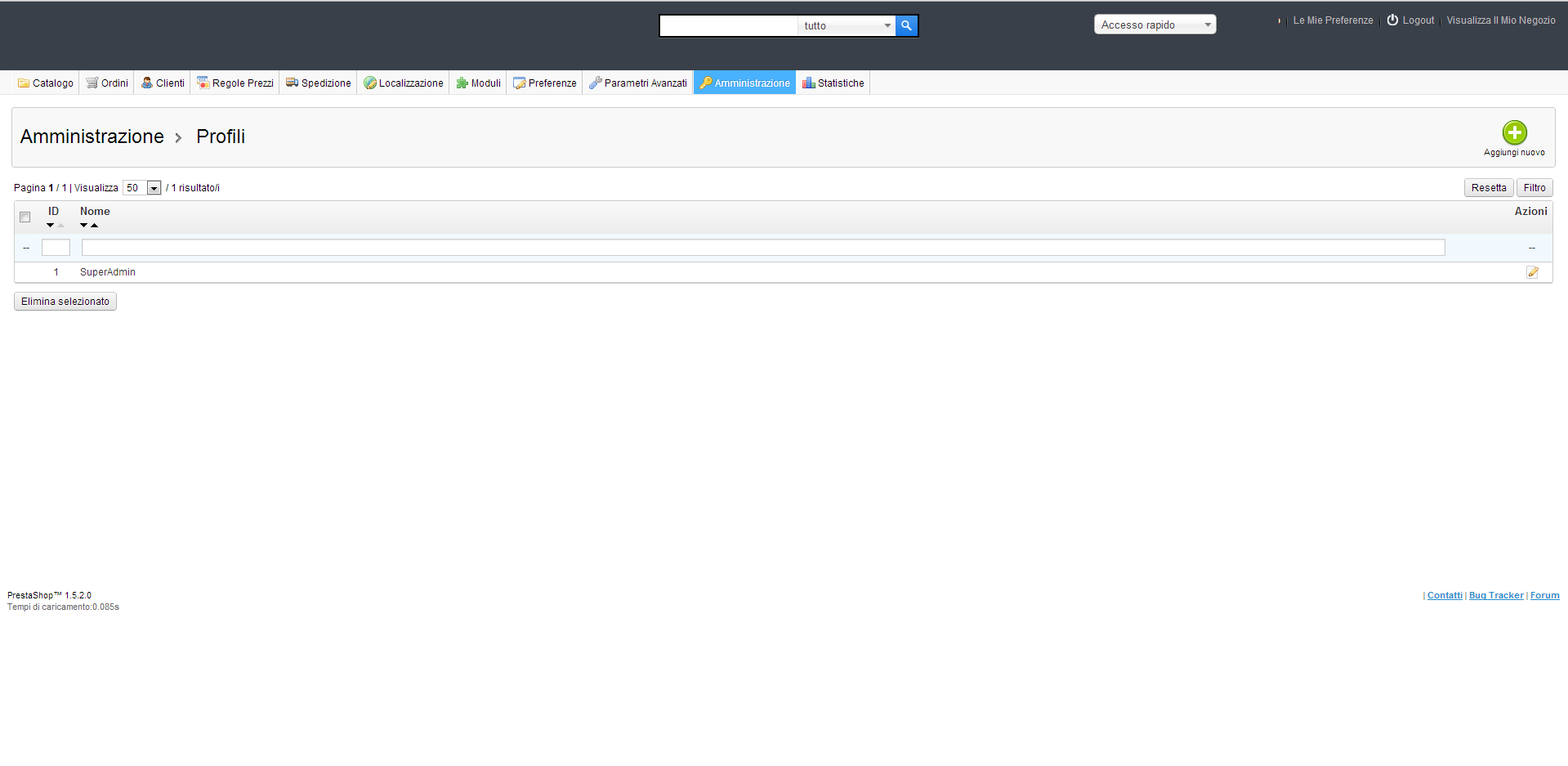
Task: Open the Accesso rapido dropdown
Action: 1155,25
